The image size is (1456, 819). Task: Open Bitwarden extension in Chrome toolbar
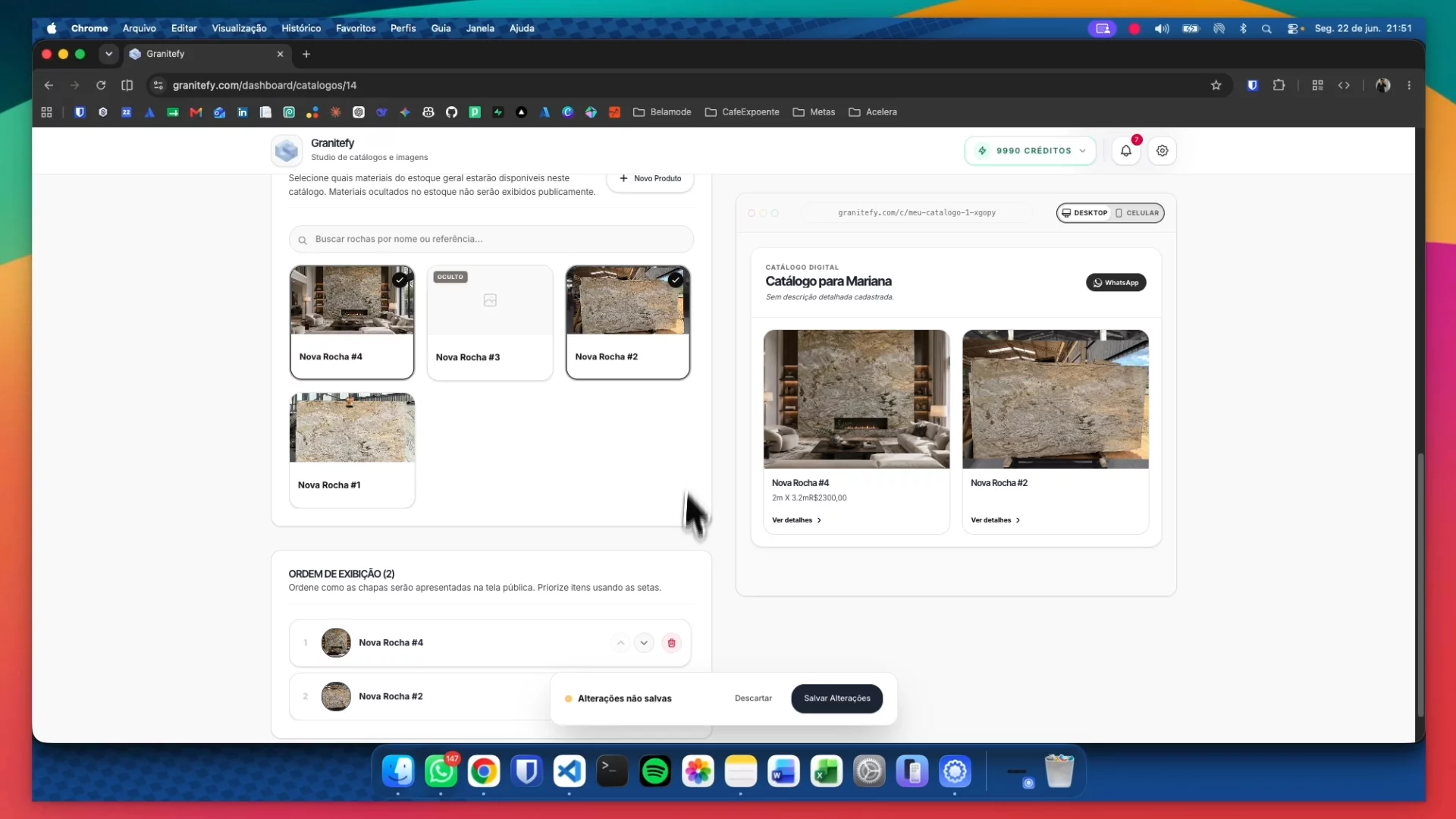pos(1253,86)
